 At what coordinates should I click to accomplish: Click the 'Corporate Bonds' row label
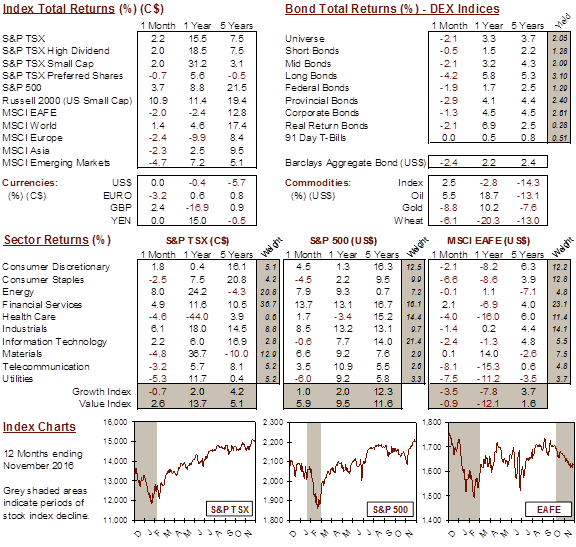click(322, 113)
